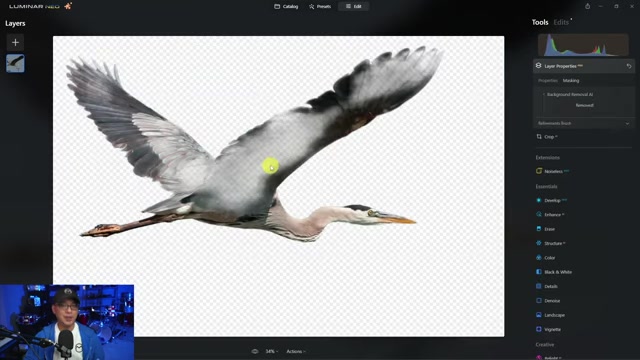Switch to the Edits panel tab
This screenshot has height=360, width=640.
pyautogui.click(x=561, y=22)
